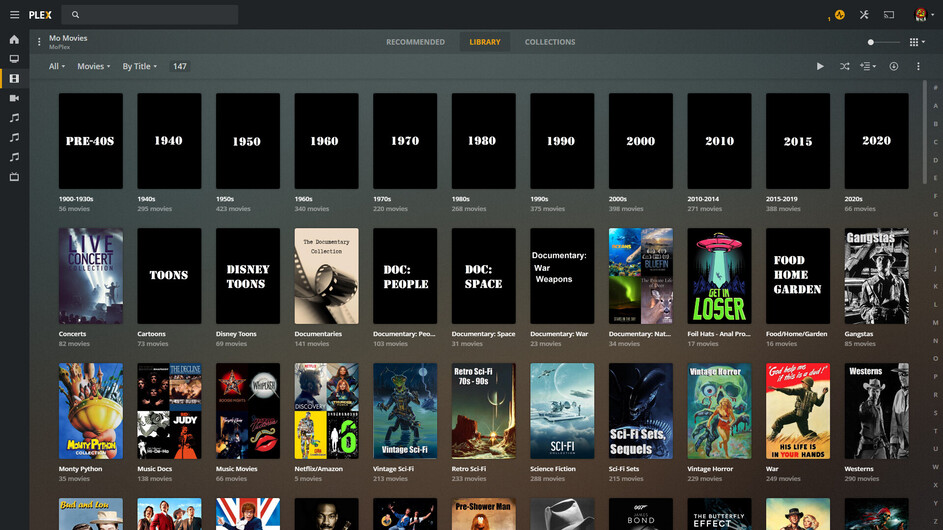Open the Documentary Collection poster
Viewport: 943px width, 530px height.
326,276
